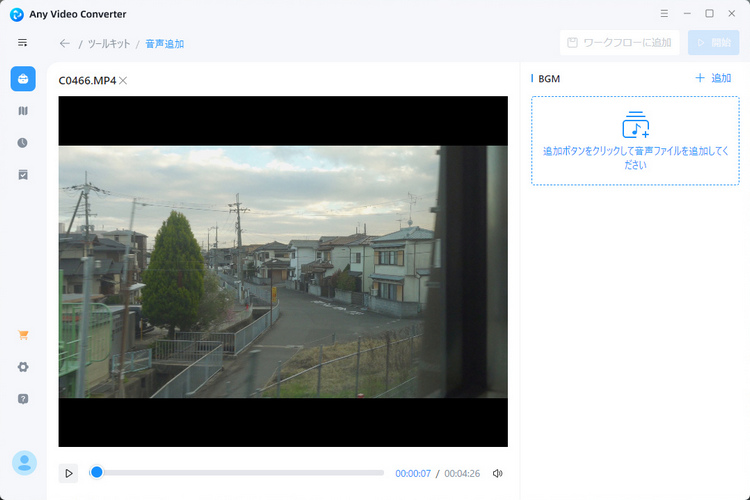Viewport: 750px width, 500px height.
Task: Open the format convert sidebar icon
Action: tap(23, 111)
